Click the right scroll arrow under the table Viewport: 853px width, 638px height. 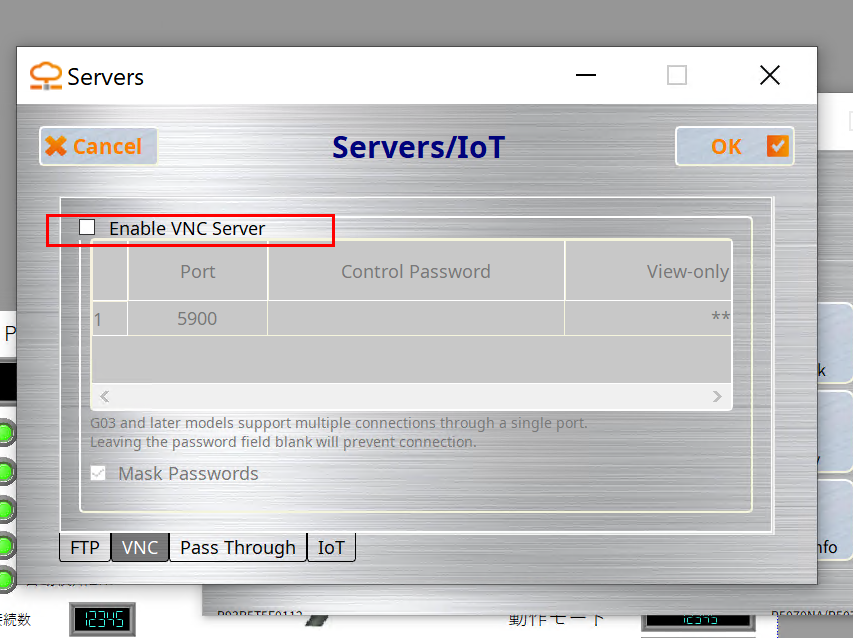pyautogui.click(x=717, y=397)
